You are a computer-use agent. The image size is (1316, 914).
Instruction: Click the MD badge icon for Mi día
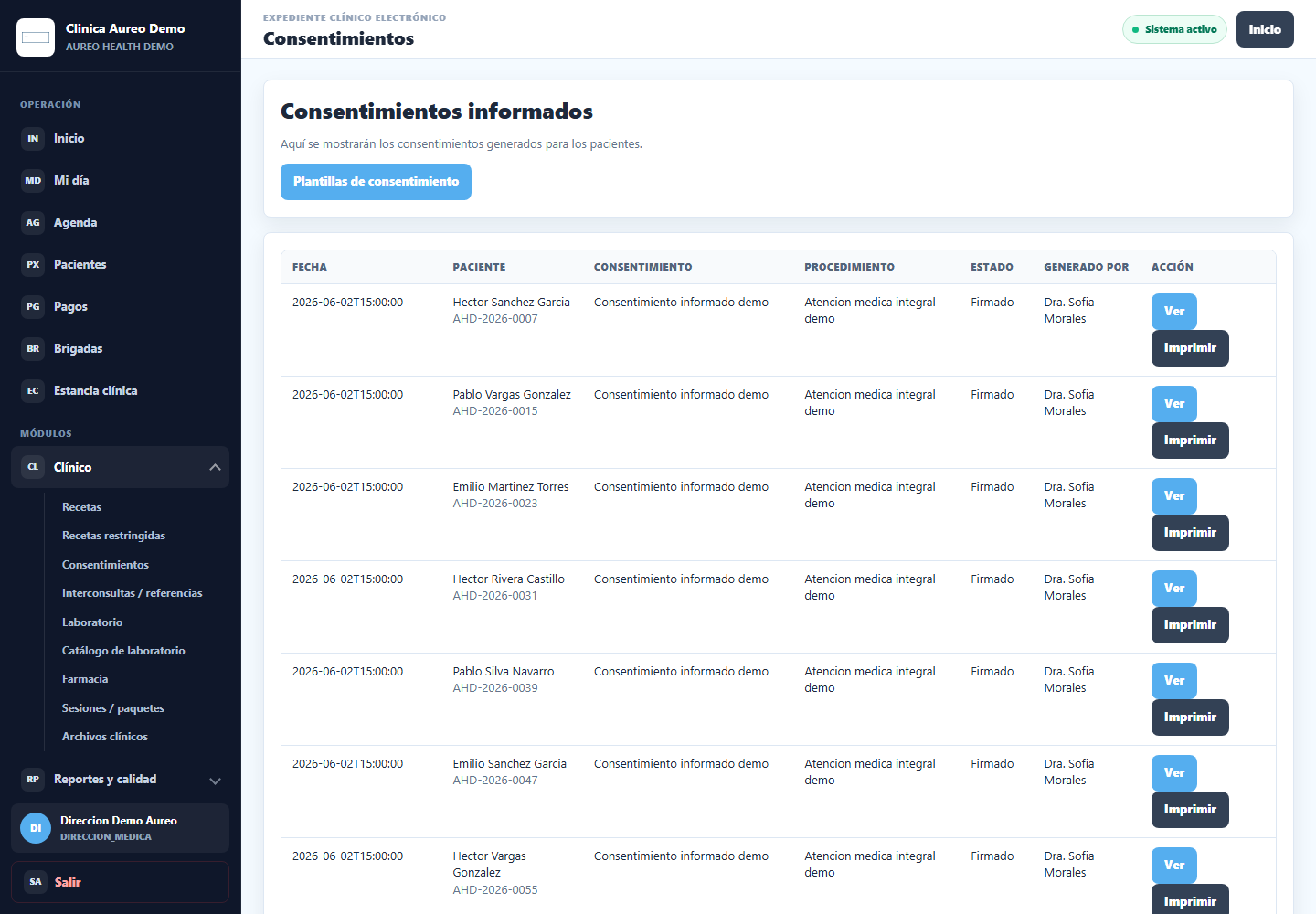33,181
